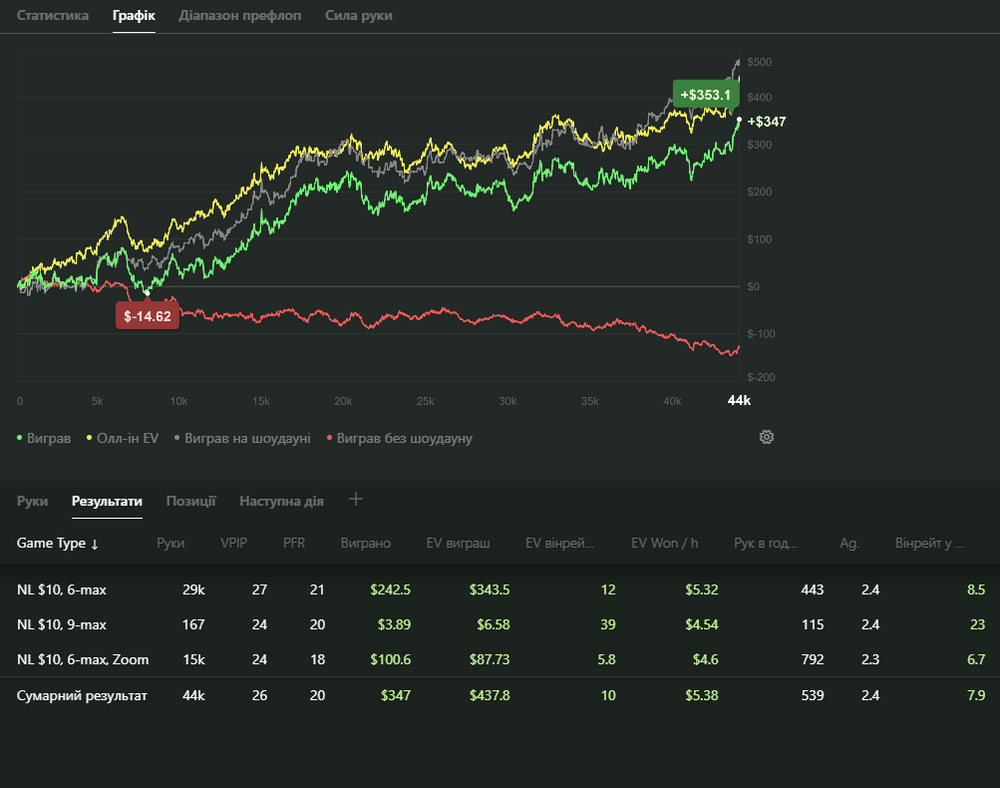
Task: Click the green +$353.1 chart label
Action: 704,96
